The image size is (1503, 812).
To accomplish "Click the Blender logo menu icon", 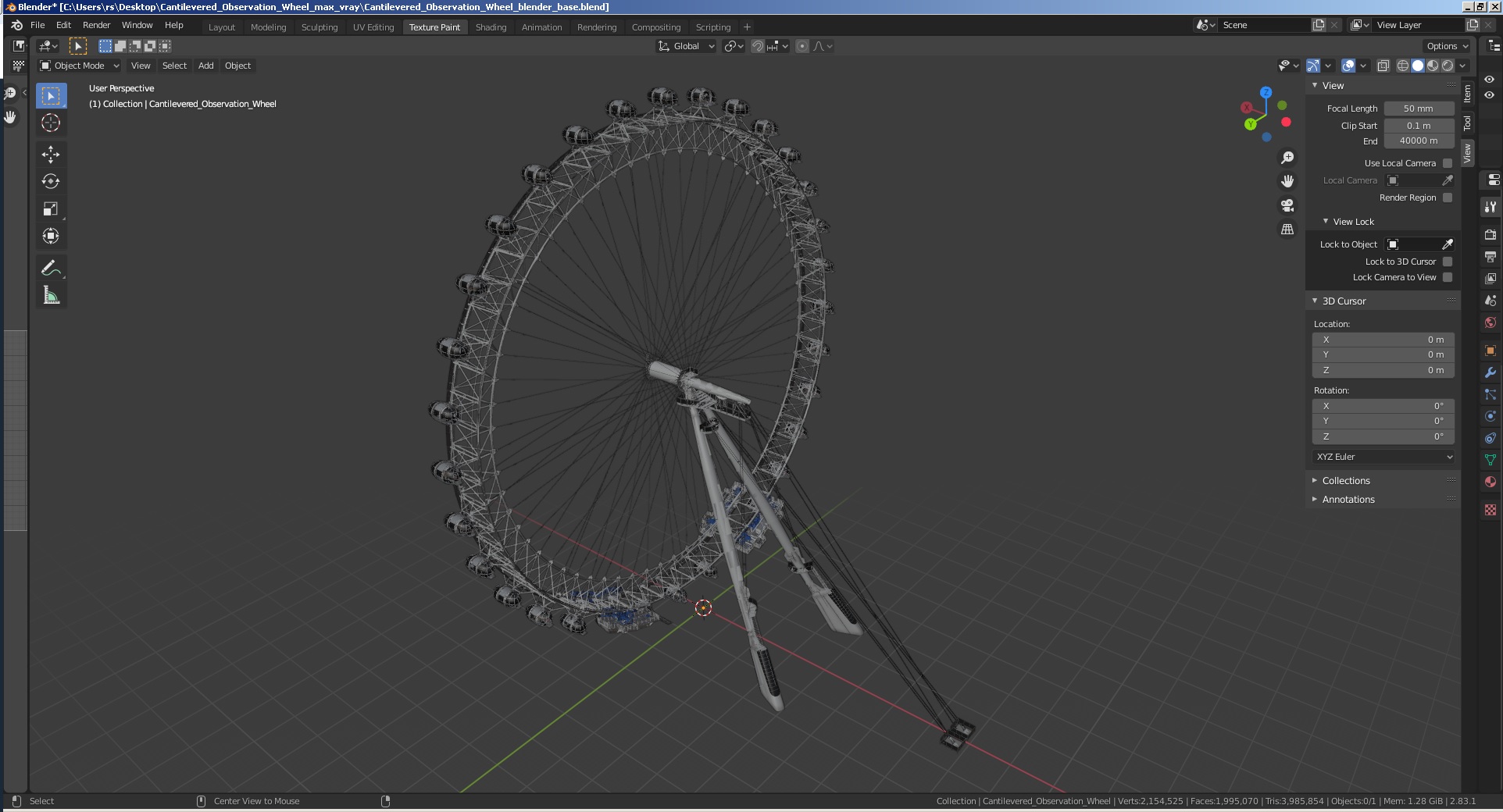I will [x=16, y=25].
